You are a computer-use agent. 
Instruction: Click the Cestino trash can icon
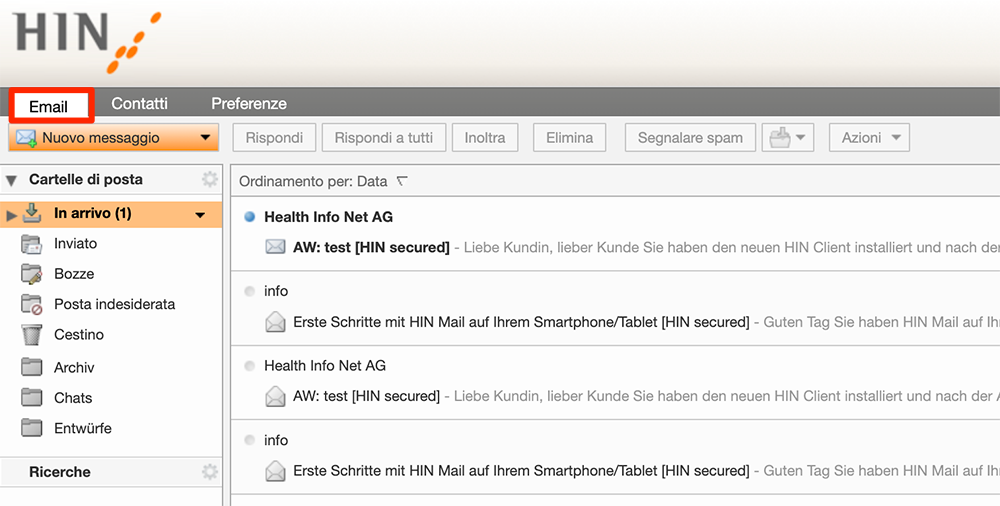(x=31, y=335)
